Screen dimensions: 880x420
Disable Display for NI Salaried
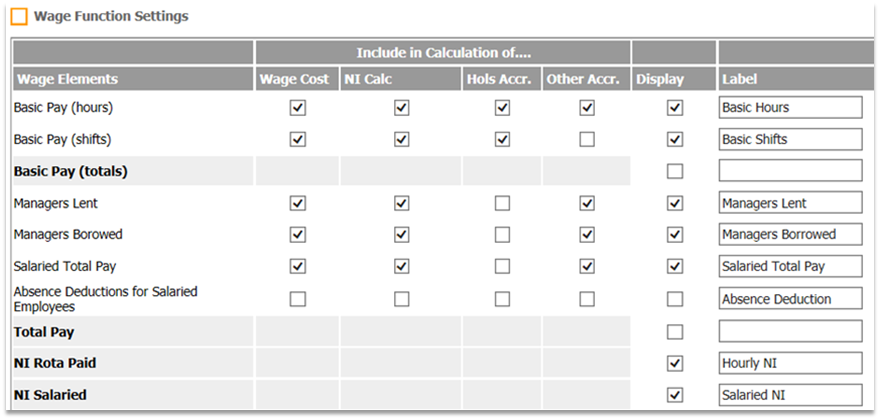point(675,395)
